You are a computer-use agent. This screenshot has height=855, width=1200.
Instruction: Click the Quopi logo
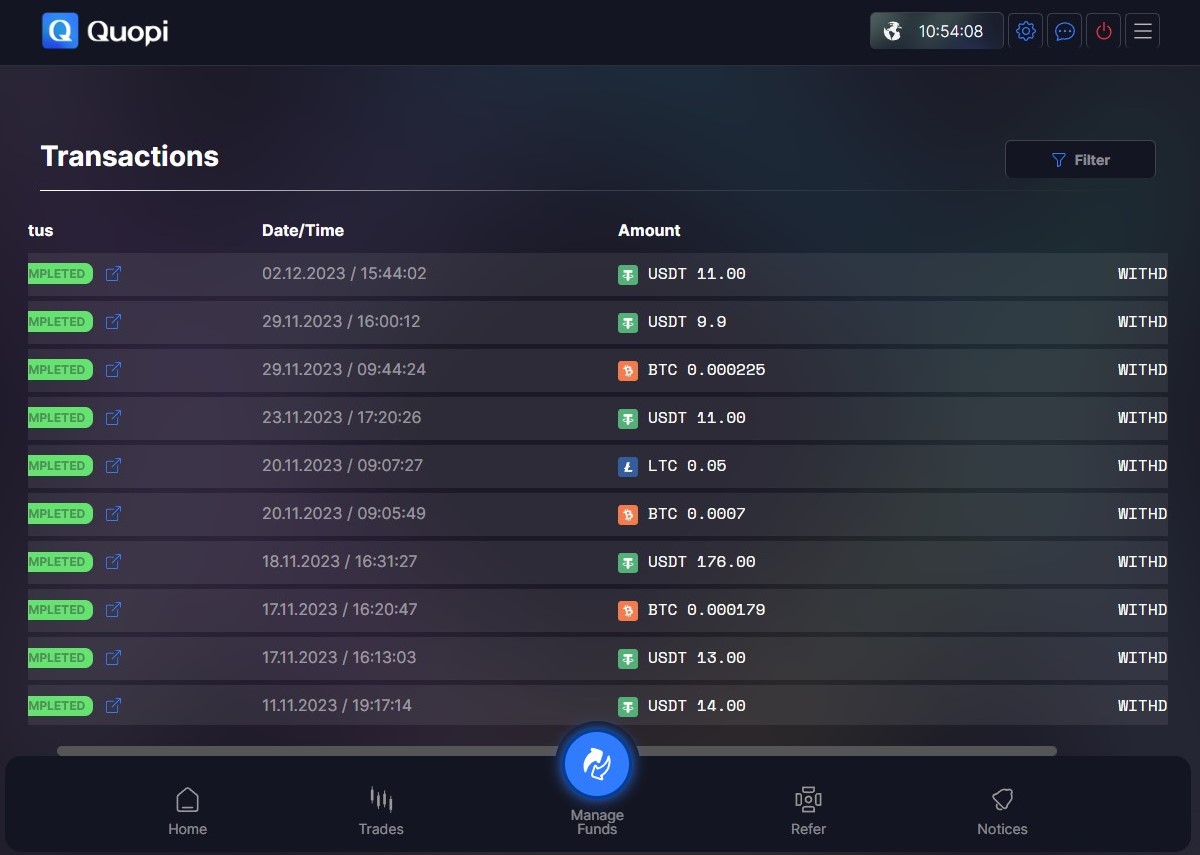coord(105,31)
